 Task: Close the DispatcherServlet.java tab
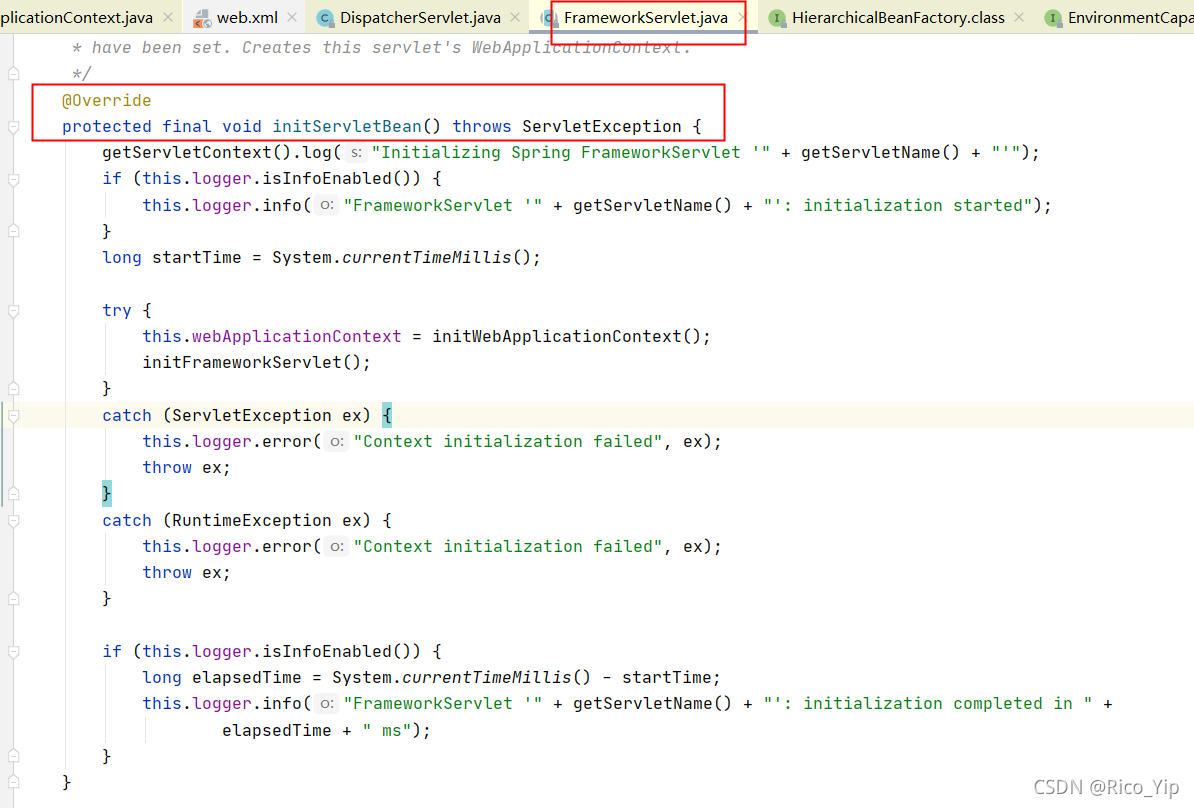point(516,18)
